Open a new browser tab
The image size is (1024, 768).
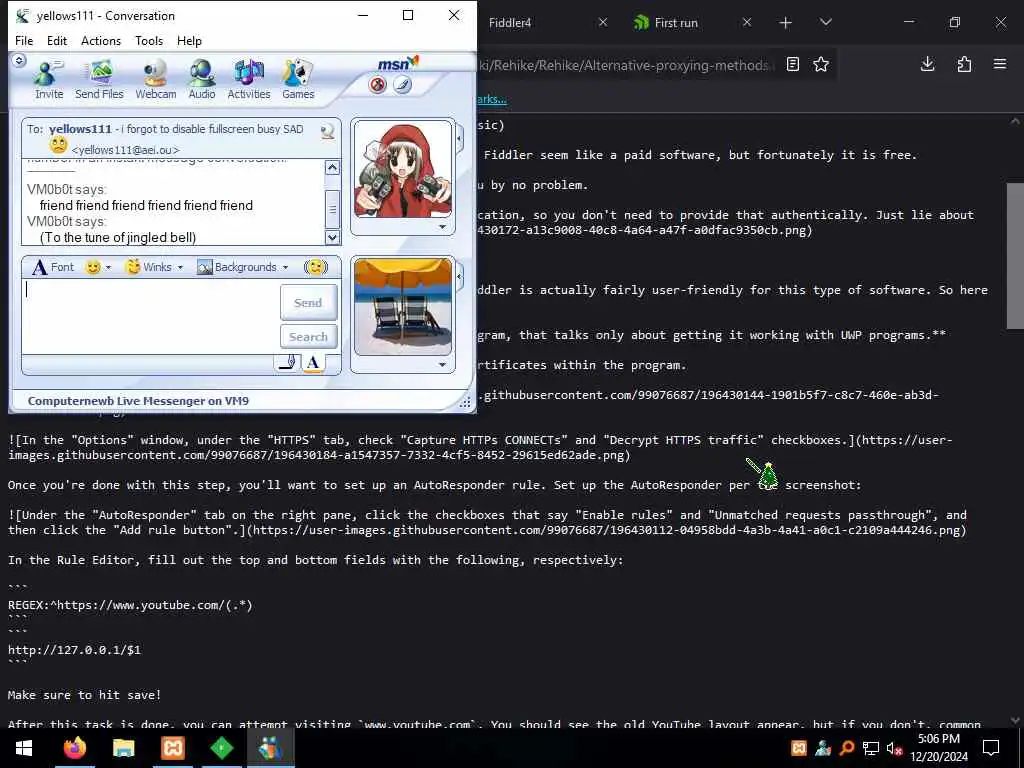pyautogui.click(x=786, y=23)
